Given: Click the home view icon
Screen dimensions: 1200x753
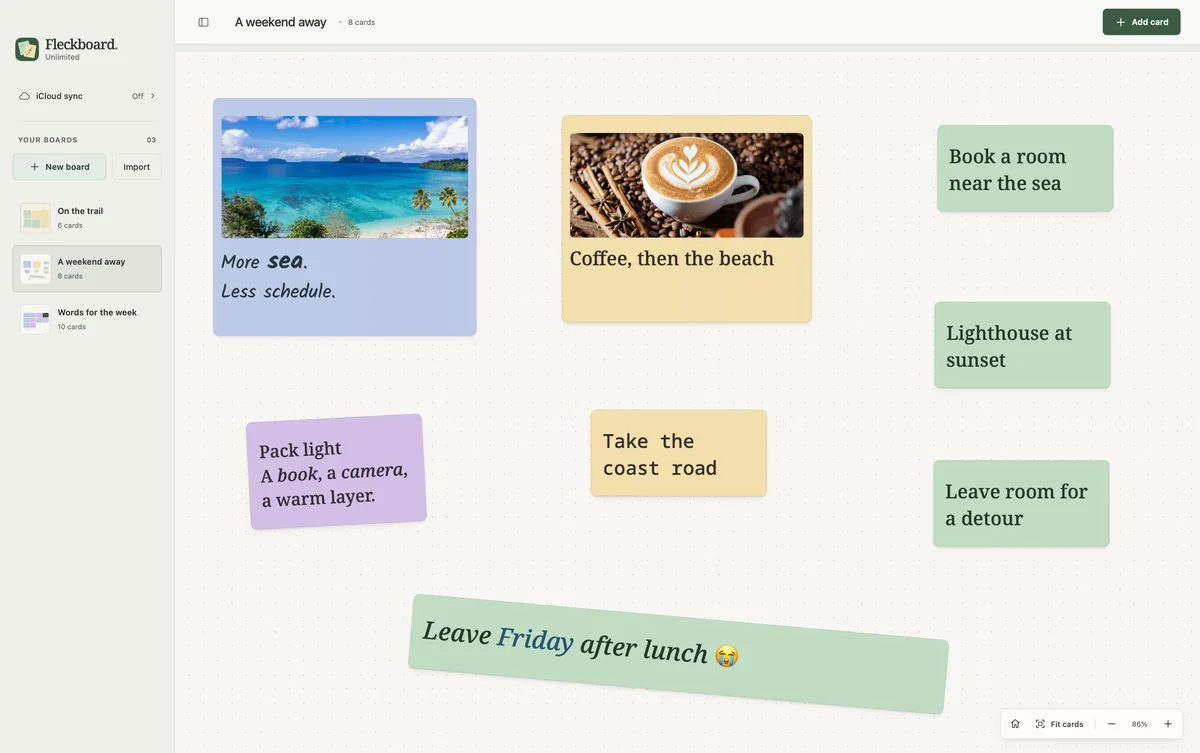Looking at the screenshot, I should (1015, 724).
